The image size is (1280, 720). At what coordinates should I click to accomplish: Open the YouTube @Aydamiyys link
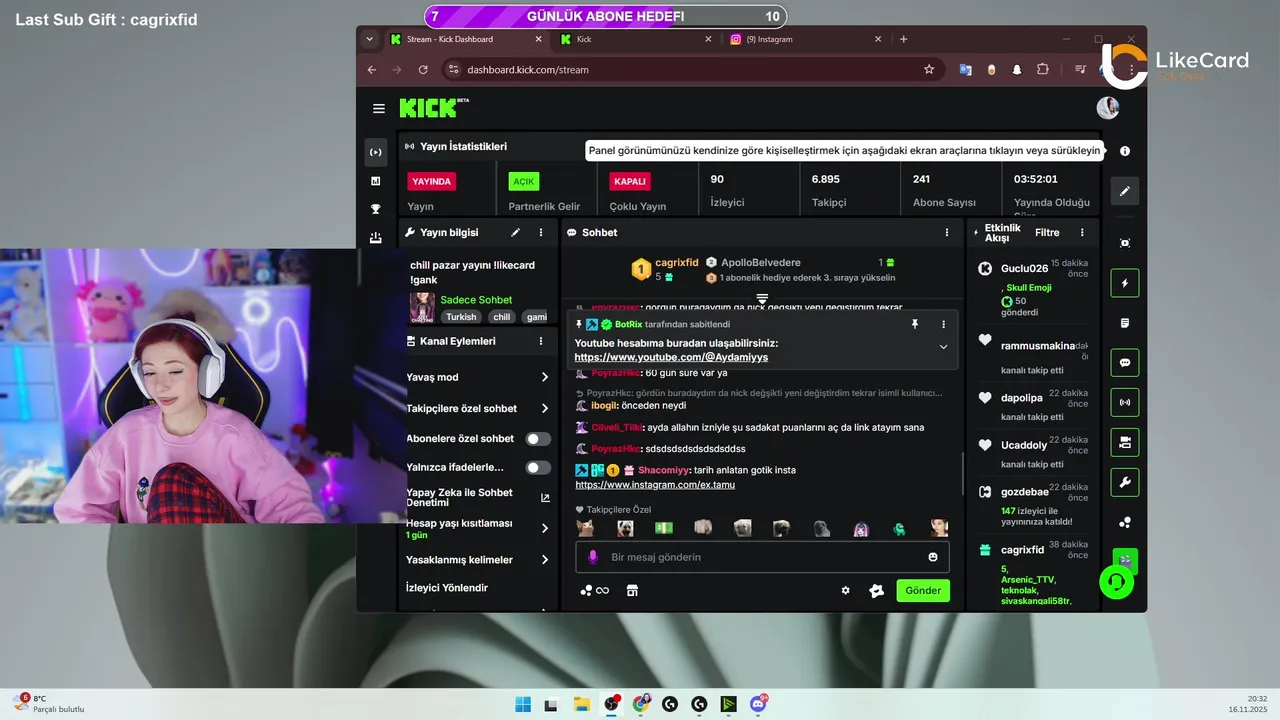click(671, 357)
